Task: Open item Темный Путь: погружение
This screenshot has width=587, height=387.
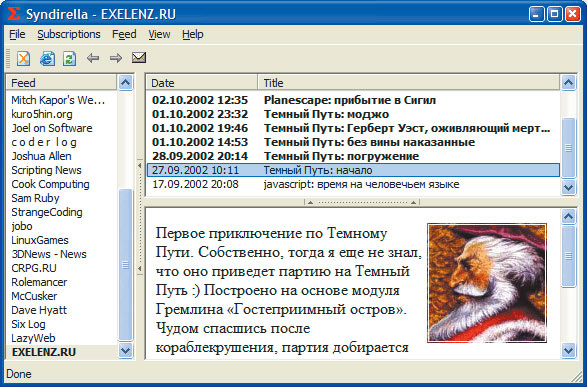Action: tap(341, 156)
